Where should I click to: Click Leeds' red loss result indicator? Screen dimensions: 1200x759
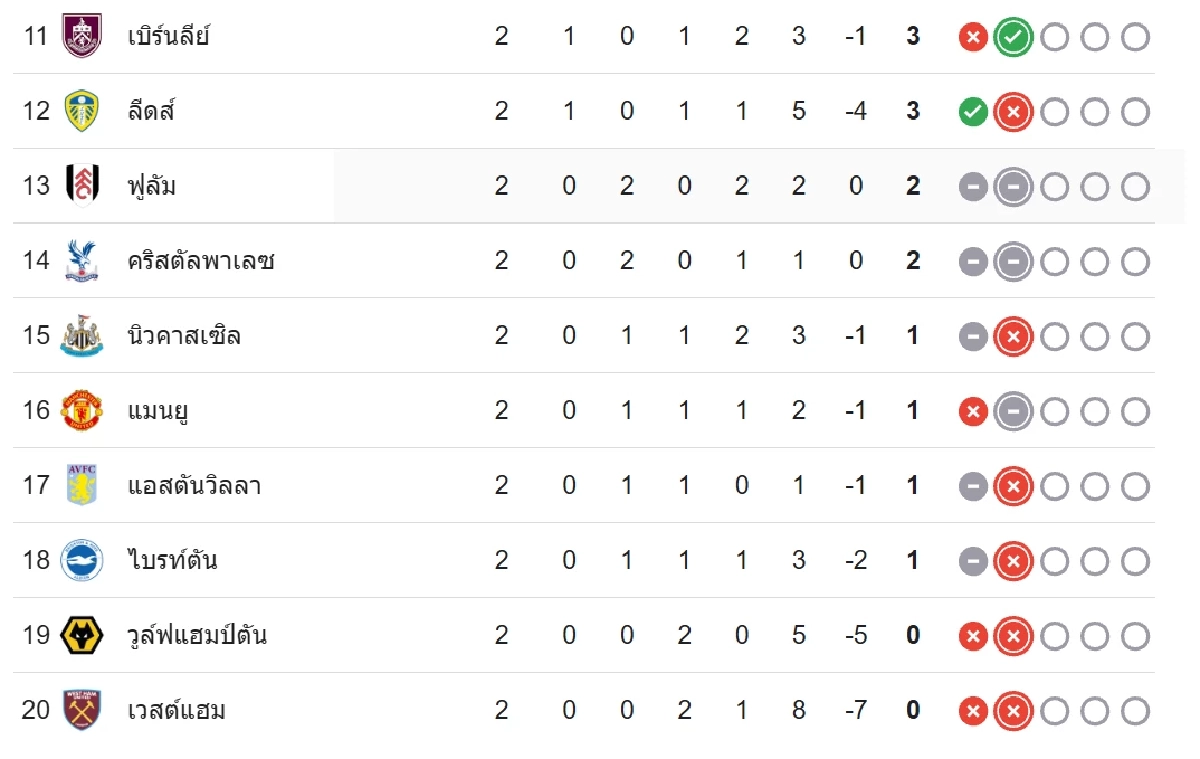point(1013,112)
